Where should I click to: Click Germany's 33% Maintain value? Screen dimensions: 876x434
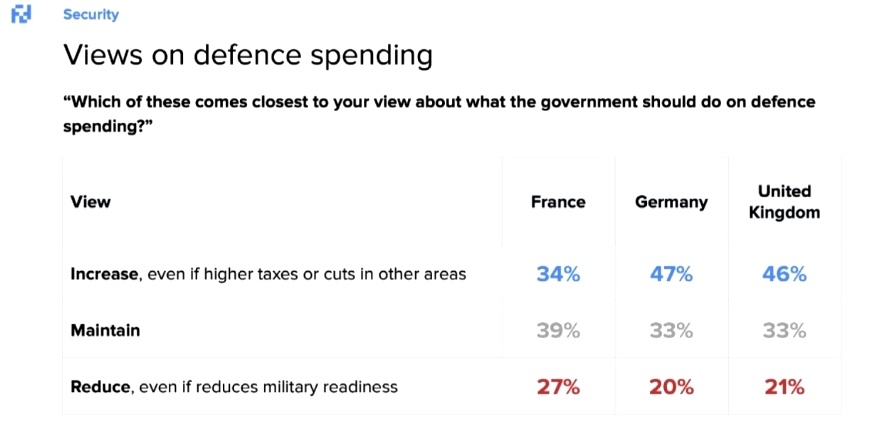(x=671, y=330)
